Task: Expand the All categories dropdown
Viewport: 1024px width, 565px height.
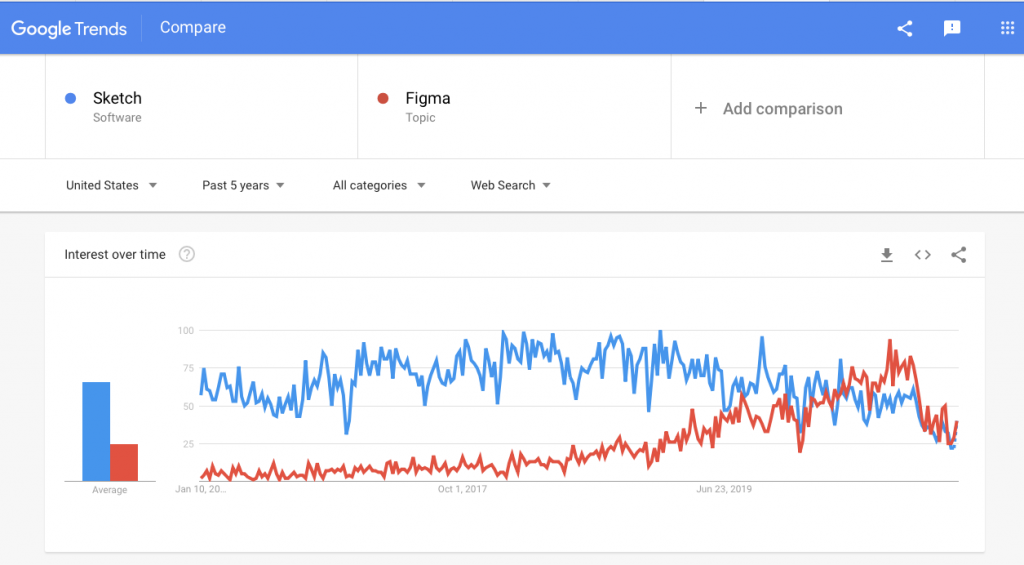Action: [379, 186]
